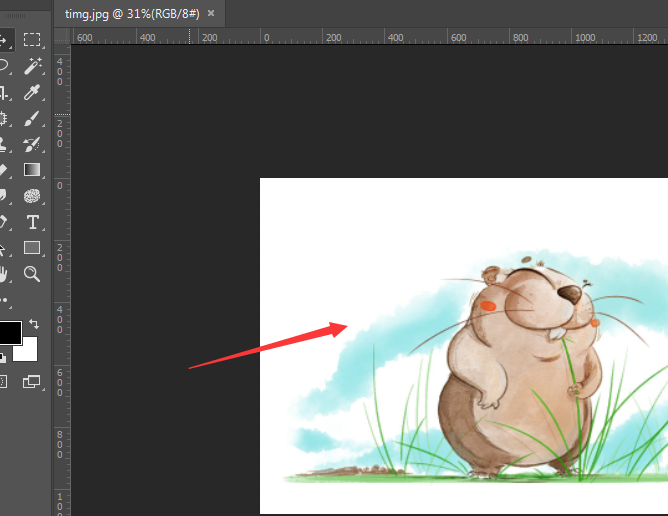Switch to the timg.jpg document tab
Image resolution: width=668 pixels, height=516 pixels.
(128, 14)
